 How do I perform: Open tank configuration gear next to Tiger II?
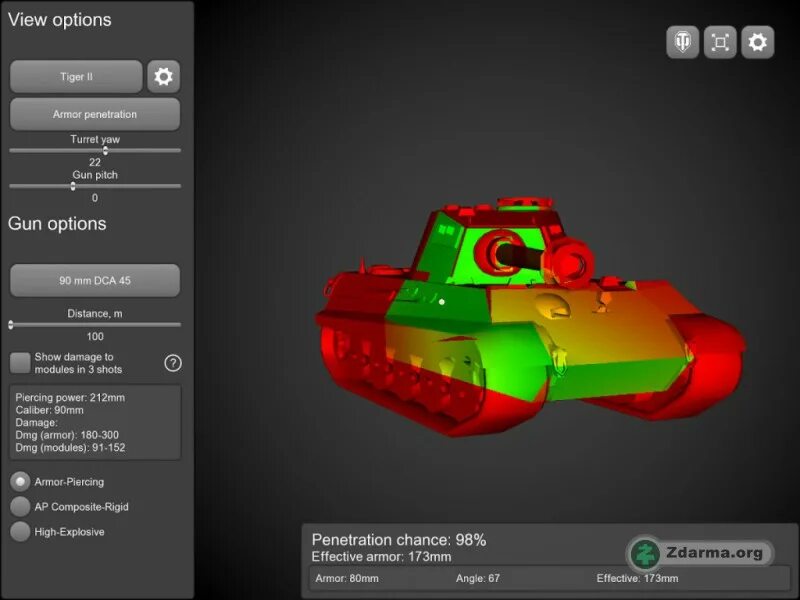point(163,76)
